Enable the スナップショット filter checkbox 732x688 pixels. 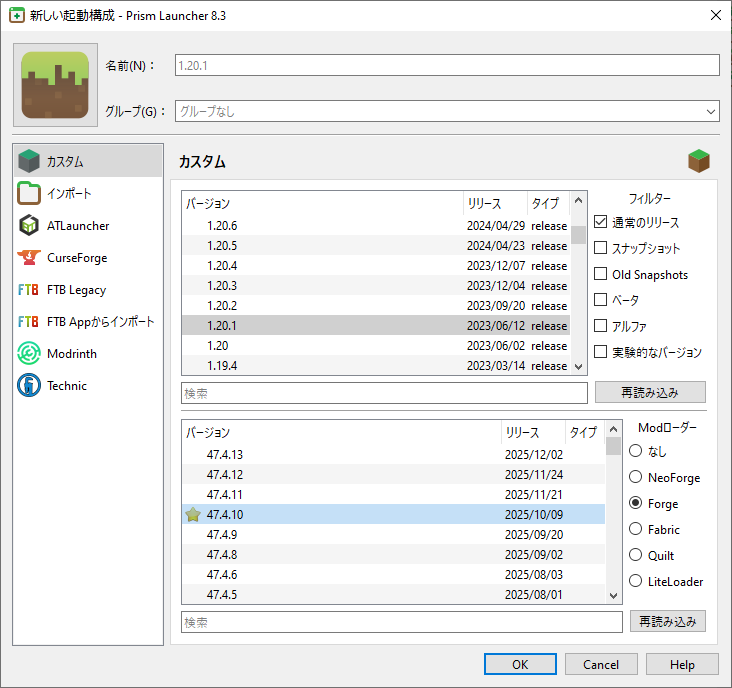pos(601,247)
